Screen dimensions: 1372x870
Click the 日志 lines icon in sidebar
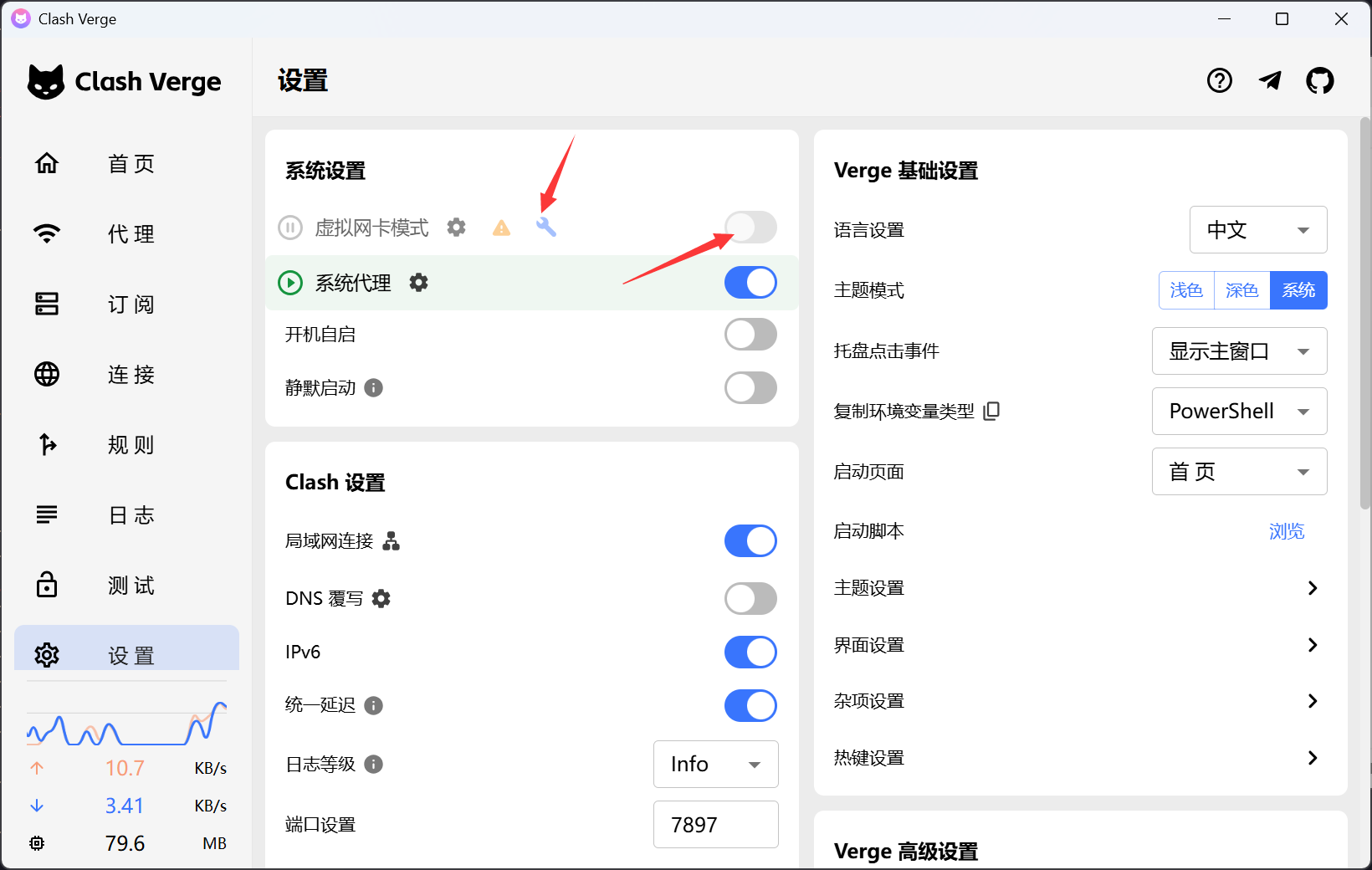click(47, 514)
